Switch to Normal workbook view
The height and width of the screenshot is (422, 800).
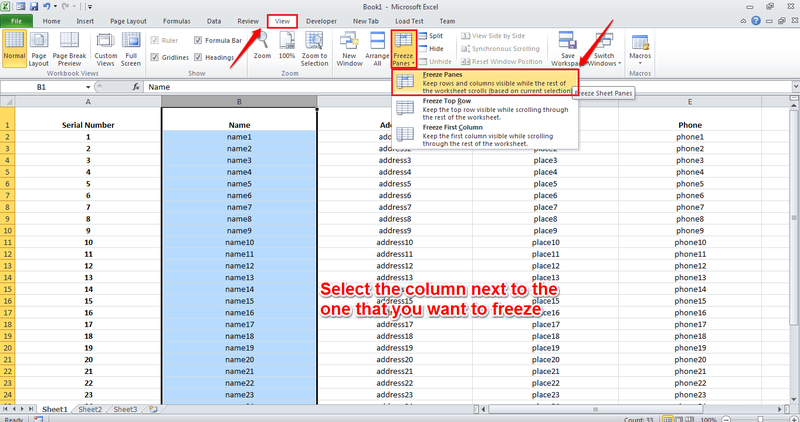[14, 48]
